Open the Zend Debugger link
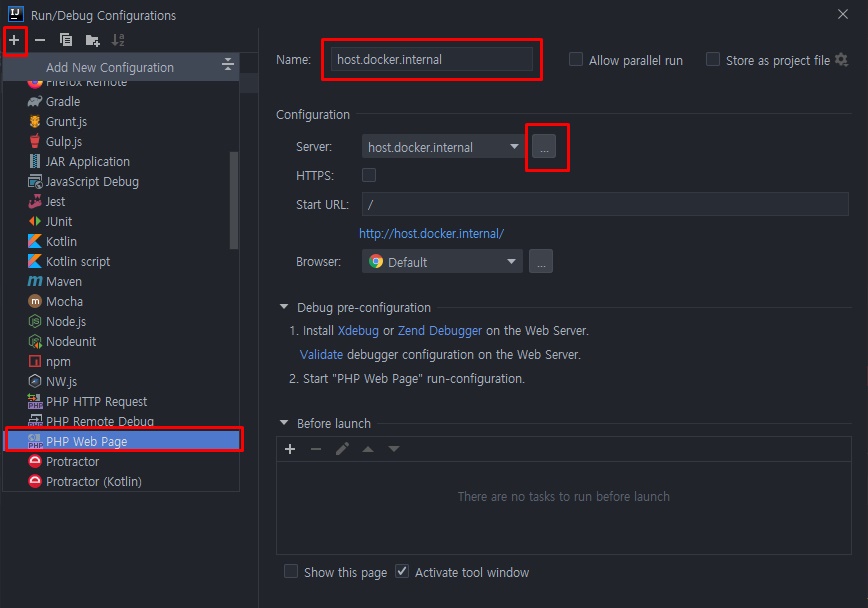Viewport: 868px width, 608px height. click(x=440, y=331)
